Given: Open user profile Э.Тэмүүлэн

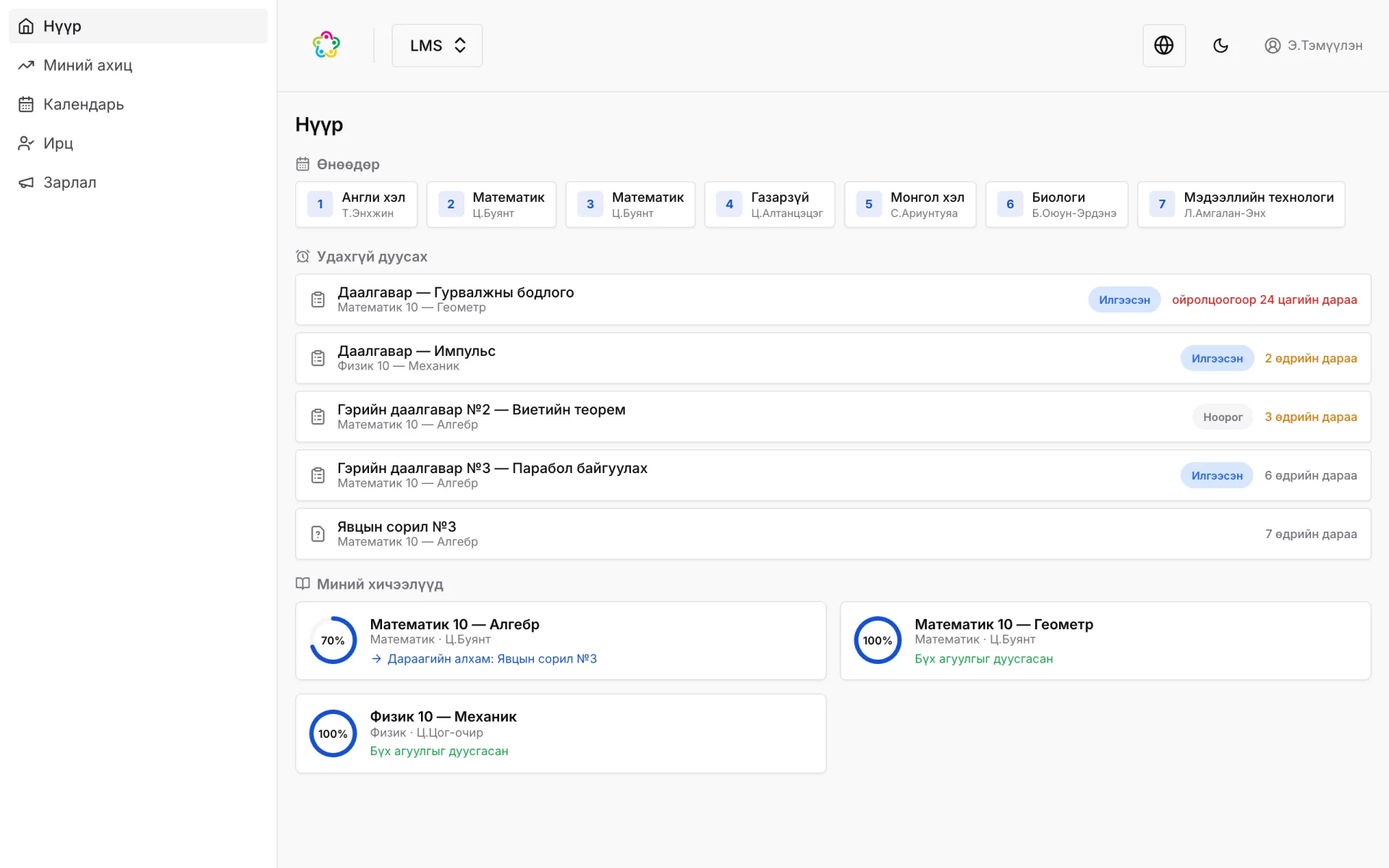Looking at the screenshot, I should (x=1313, y=46).
